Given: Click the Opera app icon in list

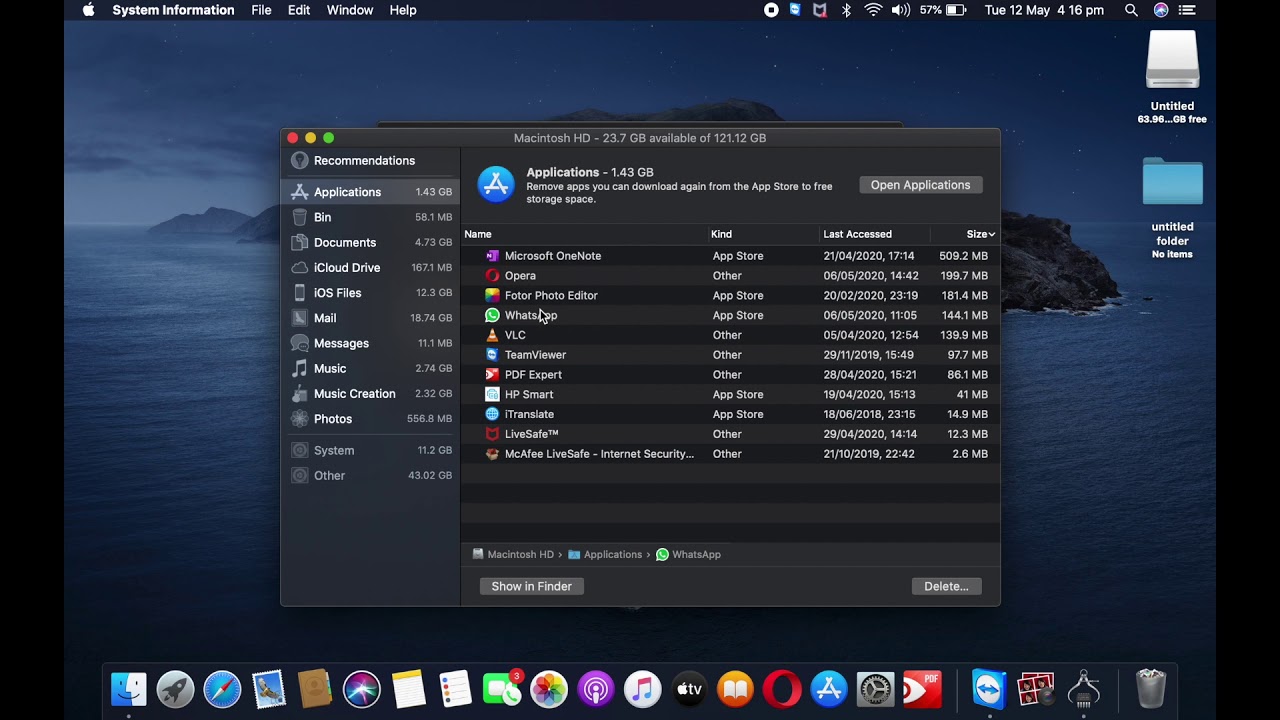Looking at the screenshot, I should tap(492, 276).
